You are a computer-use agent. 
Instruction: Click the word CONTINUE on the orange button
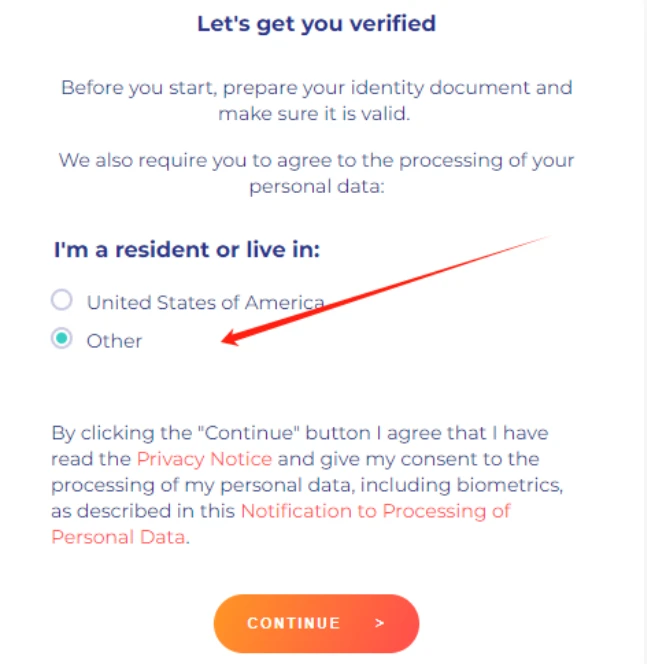click(x=293, y=623)
